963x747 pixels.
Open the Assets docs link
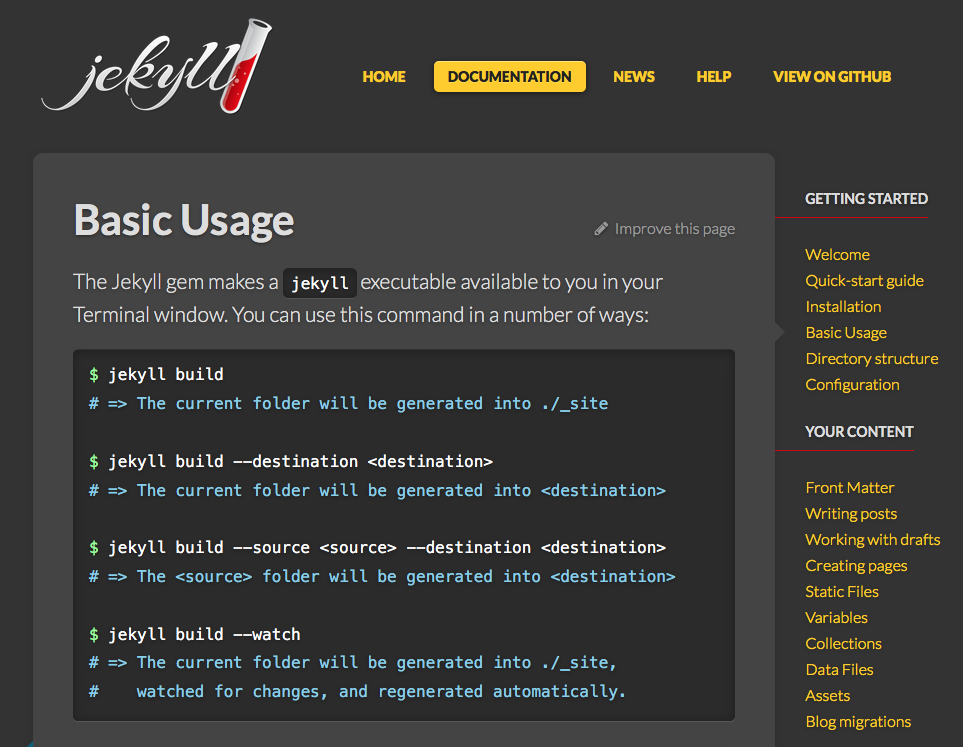pos(827,695)
